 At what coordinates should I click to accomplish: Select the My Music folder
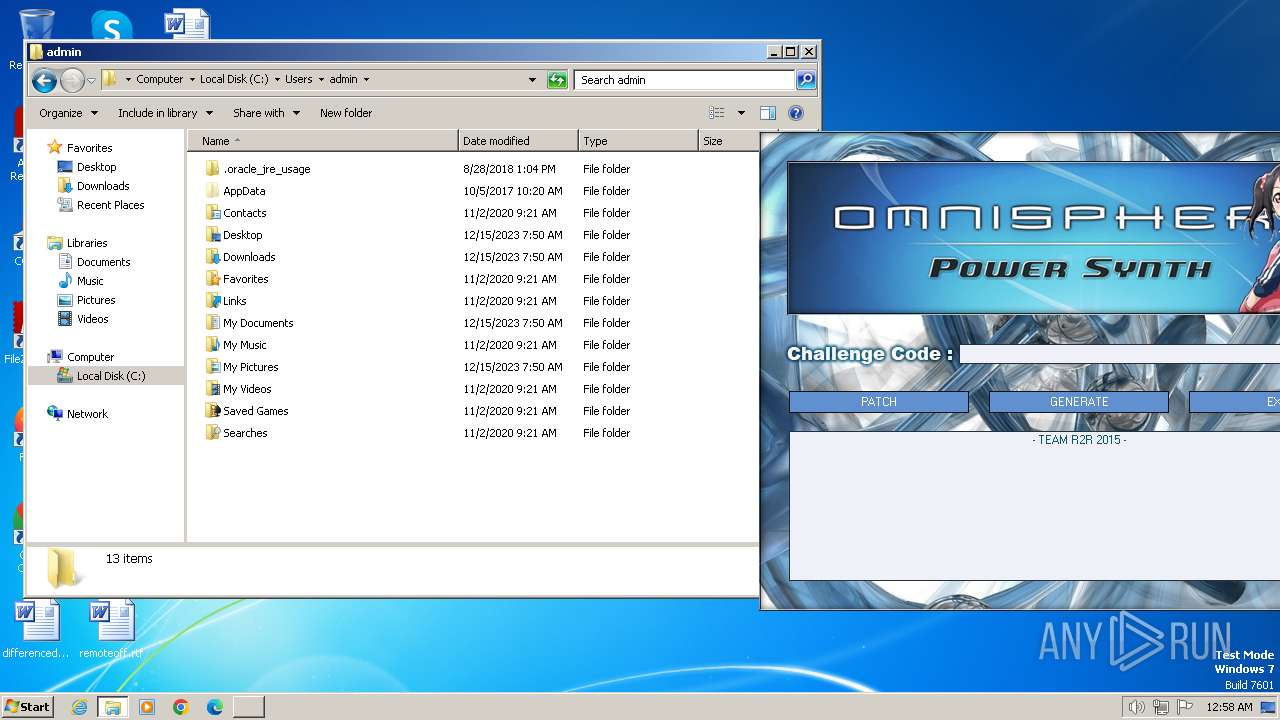tap(236, 345)
